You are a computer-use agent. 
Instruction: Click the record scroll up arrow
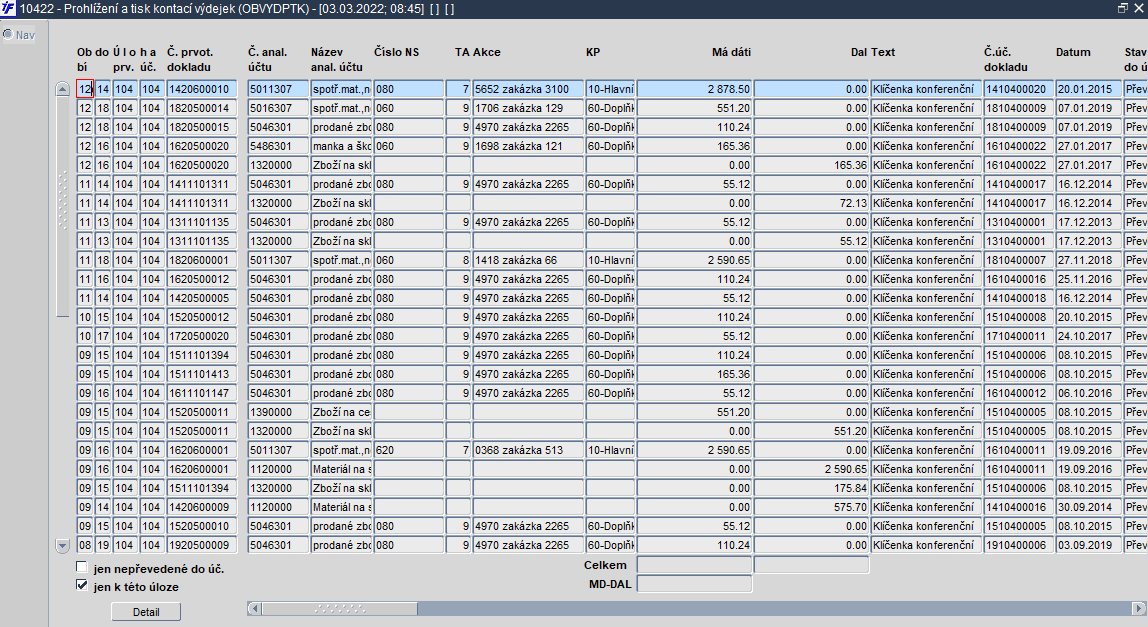(62, 89)
